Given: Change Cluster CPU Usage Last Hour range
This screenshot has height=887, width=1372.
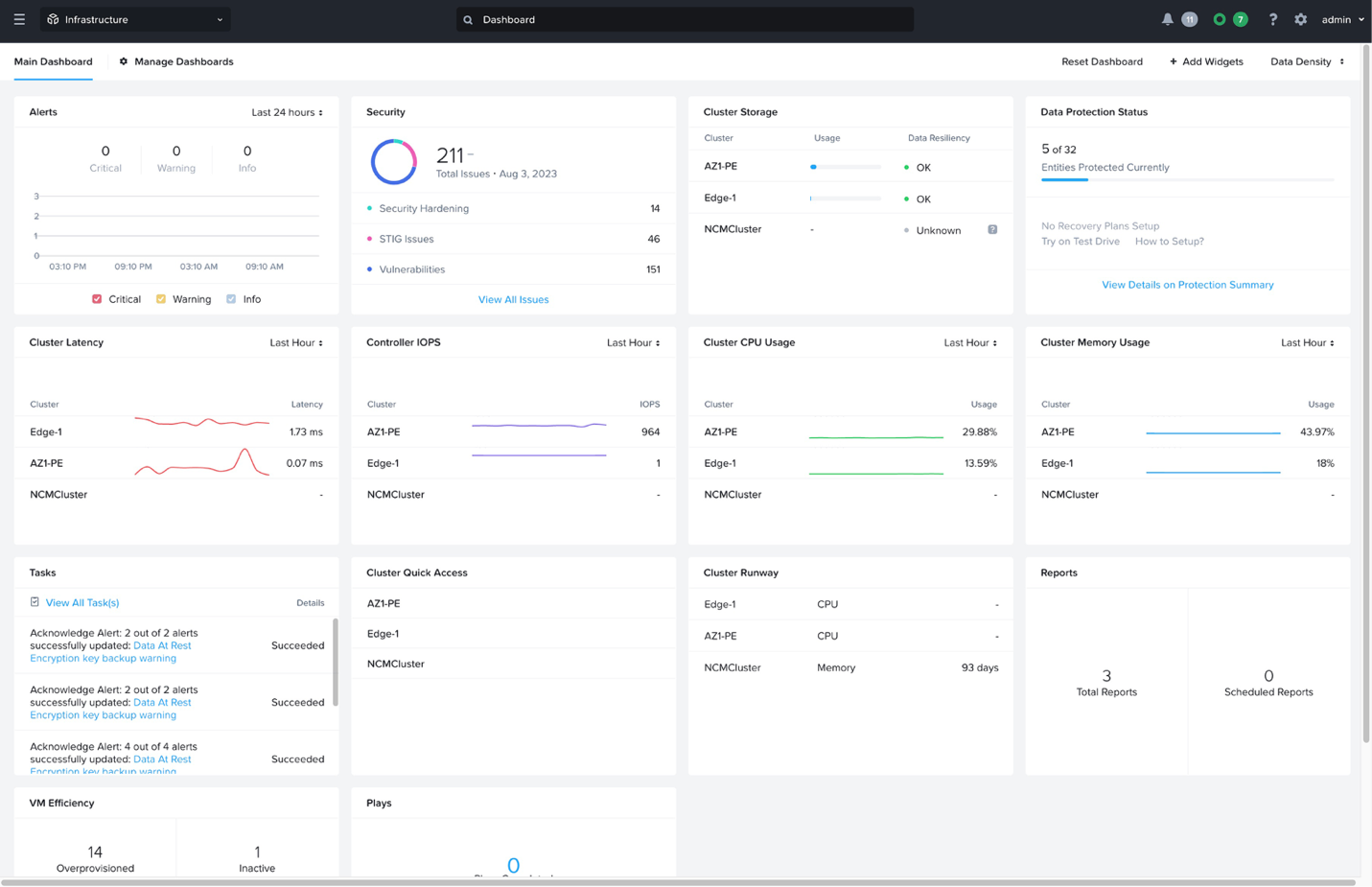Looking at the screenshot, I should point(970,342).
